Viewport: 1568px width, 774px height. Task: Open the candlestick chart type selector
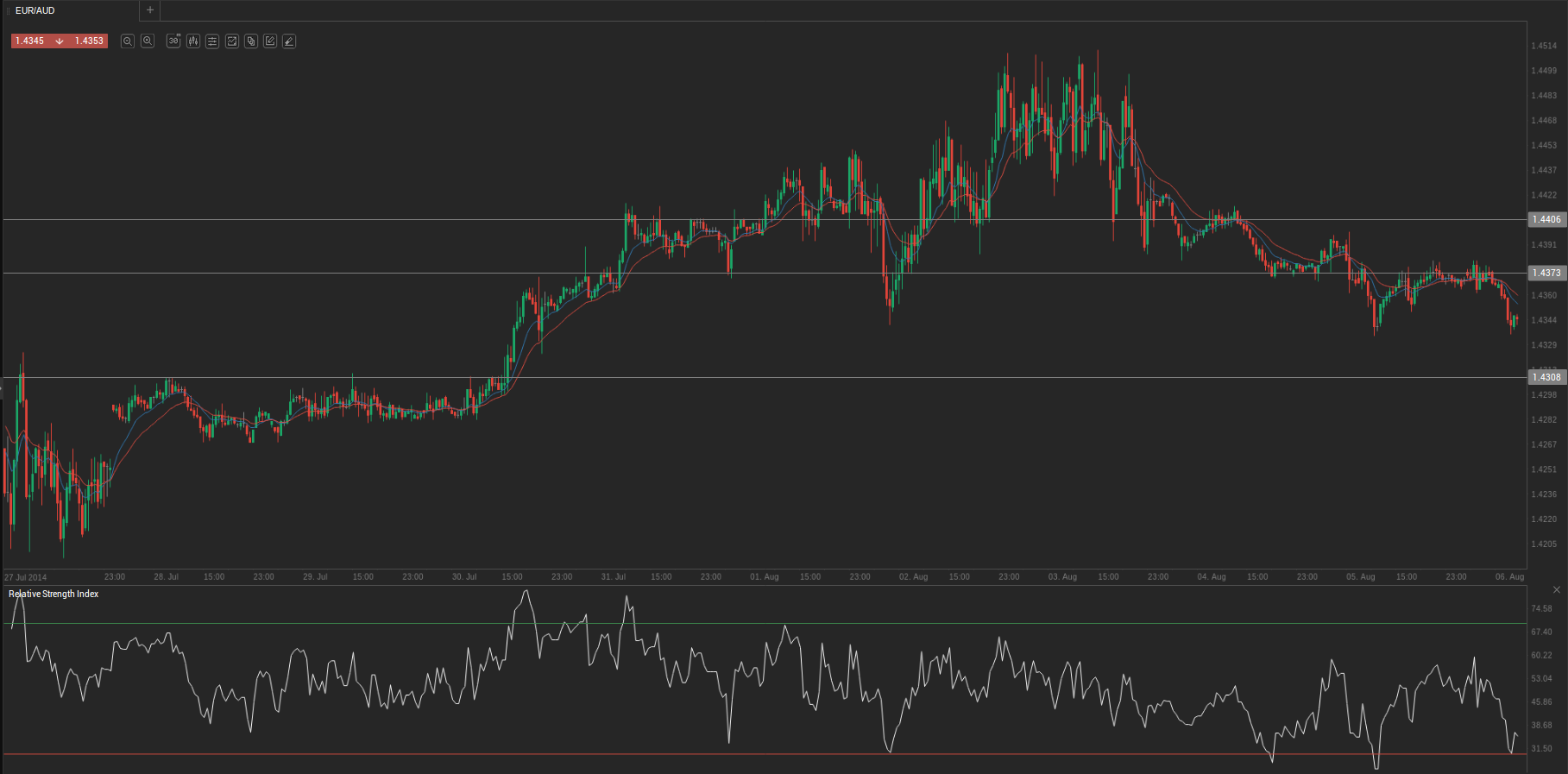193,41
